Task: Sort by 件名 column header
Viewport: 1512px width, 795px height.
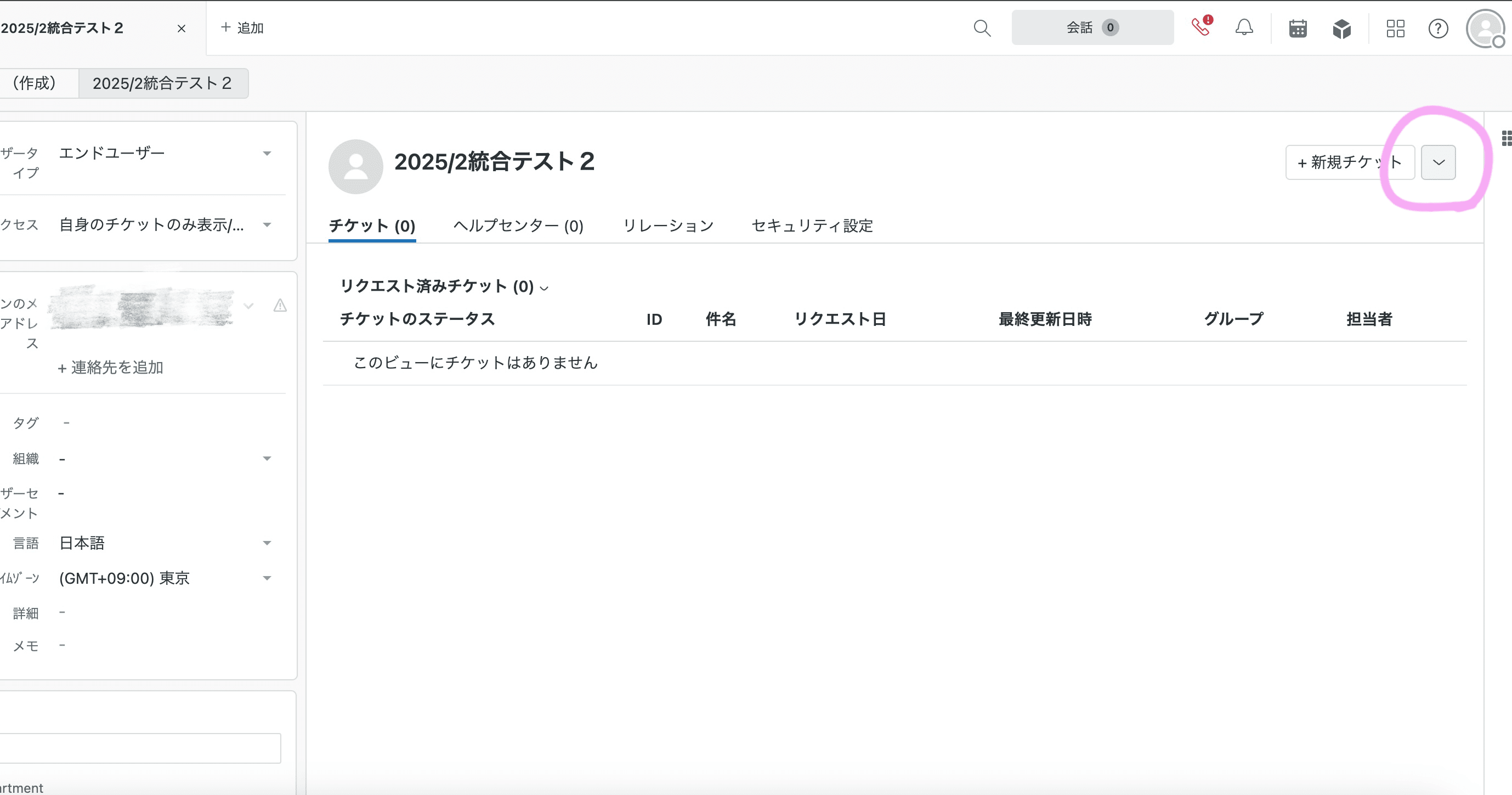Action: tap(720, 319)
